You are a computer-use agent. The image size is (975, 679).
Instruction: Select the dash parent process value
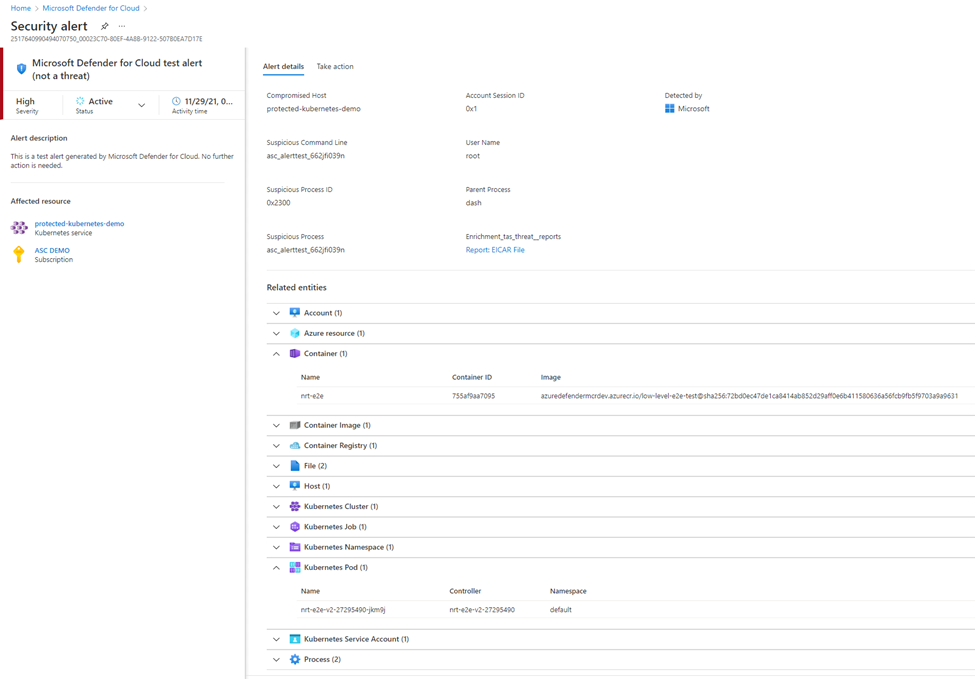pyautogui.click(x=473, y=203)
